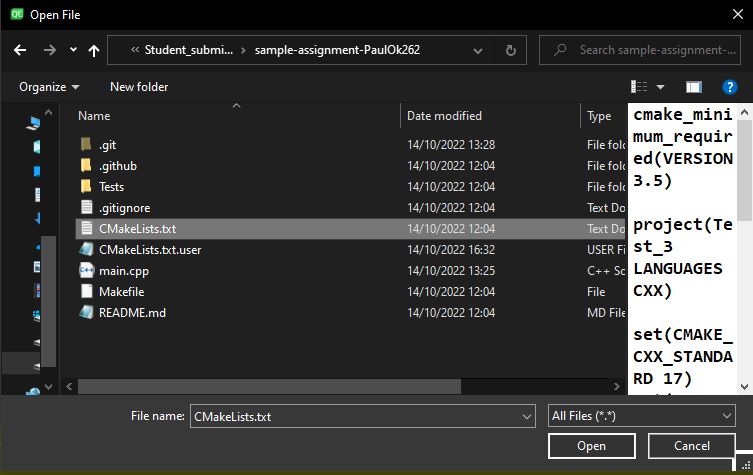Image resolution: width=753 pixels, height=475 pixels.
Task: Click the search box field
Action: [640, 50]
